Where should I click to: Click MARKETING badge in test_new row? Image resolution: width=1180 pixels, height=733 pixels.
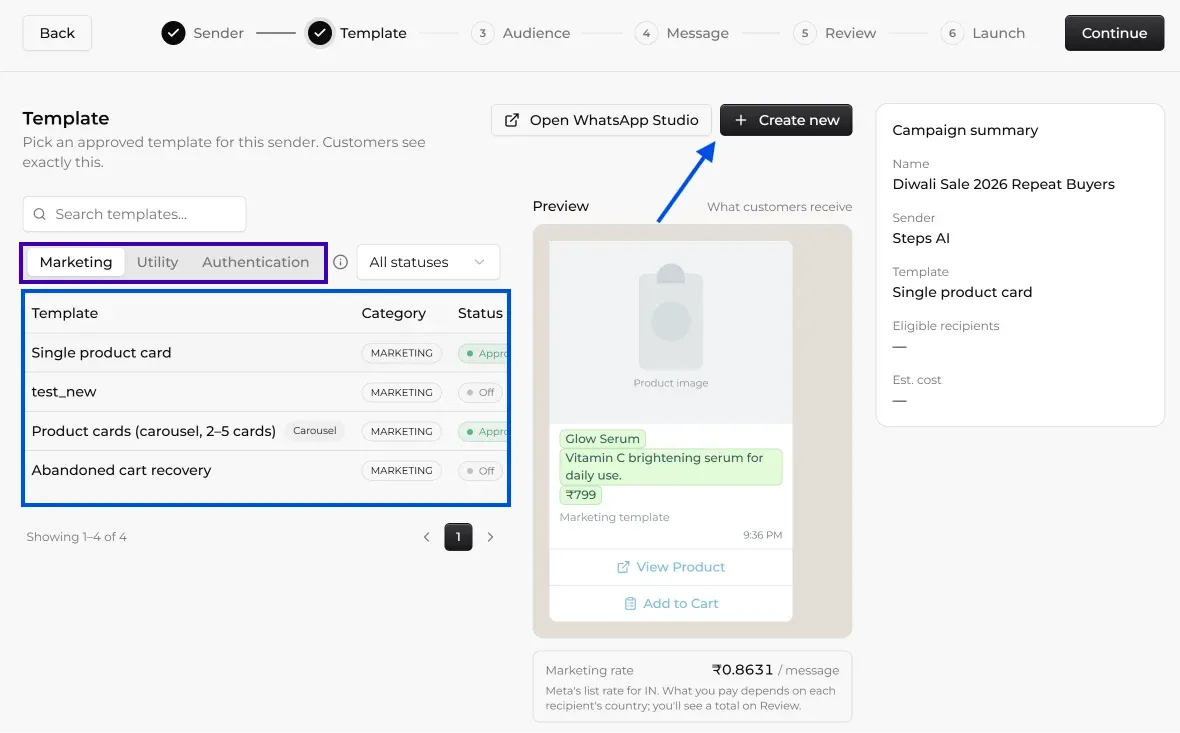[401, 392]
